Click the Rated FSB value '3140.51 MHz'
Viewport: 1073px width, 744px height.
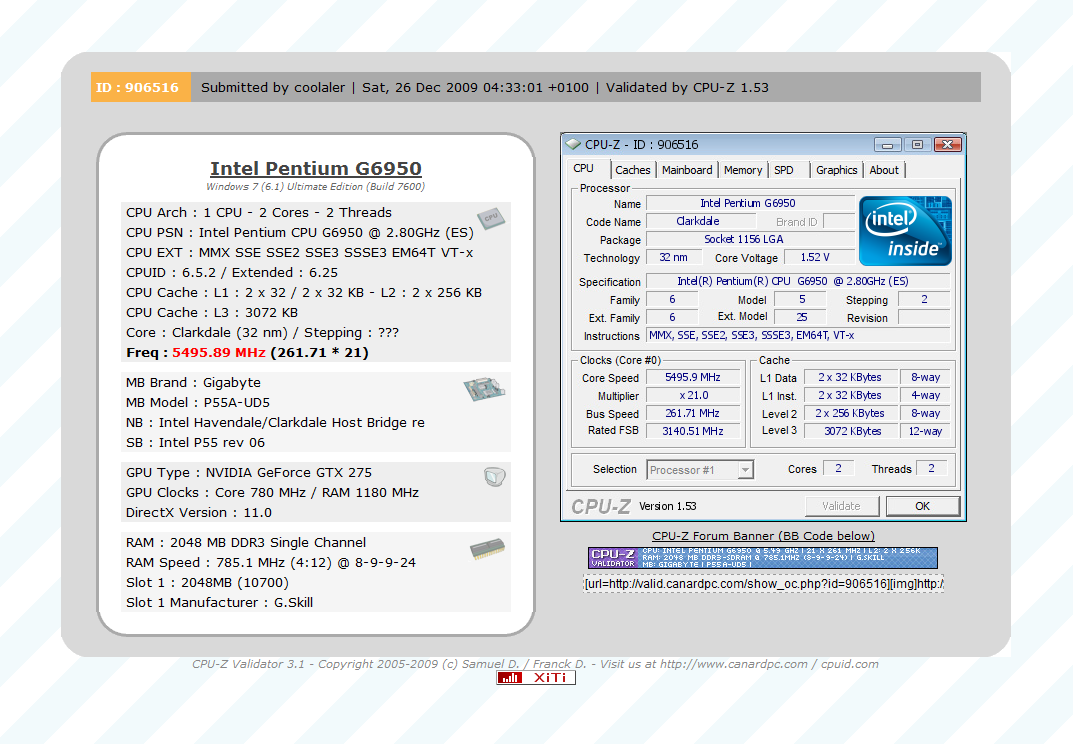(693, 431)
